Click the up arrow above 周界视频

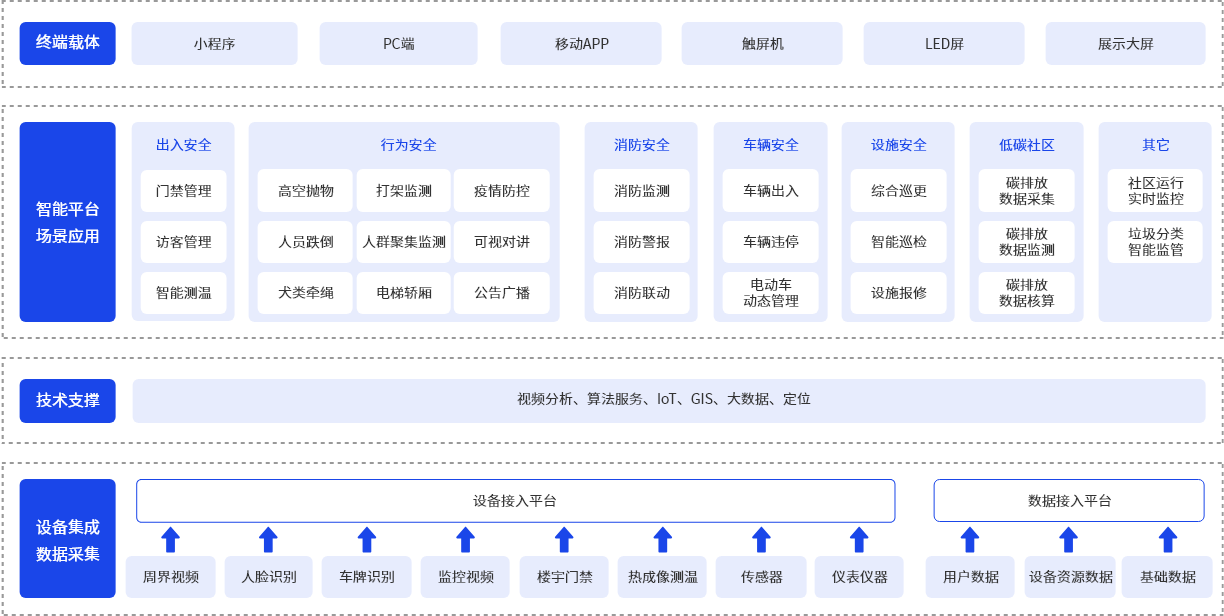(170, 540)
